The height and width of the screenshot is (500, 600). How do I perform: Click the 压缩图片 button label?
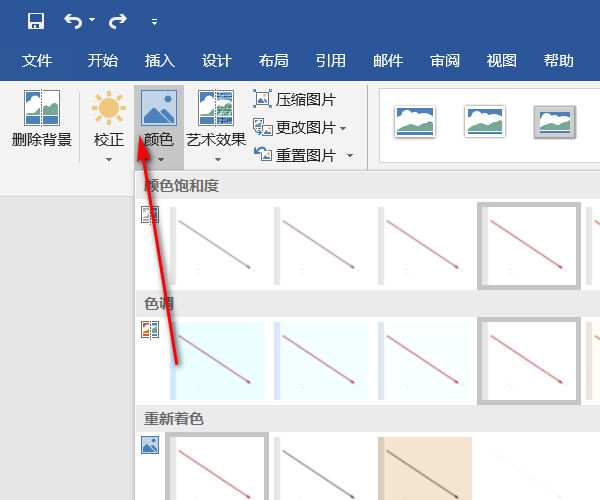pyautogui.click(x=306, y=99)
